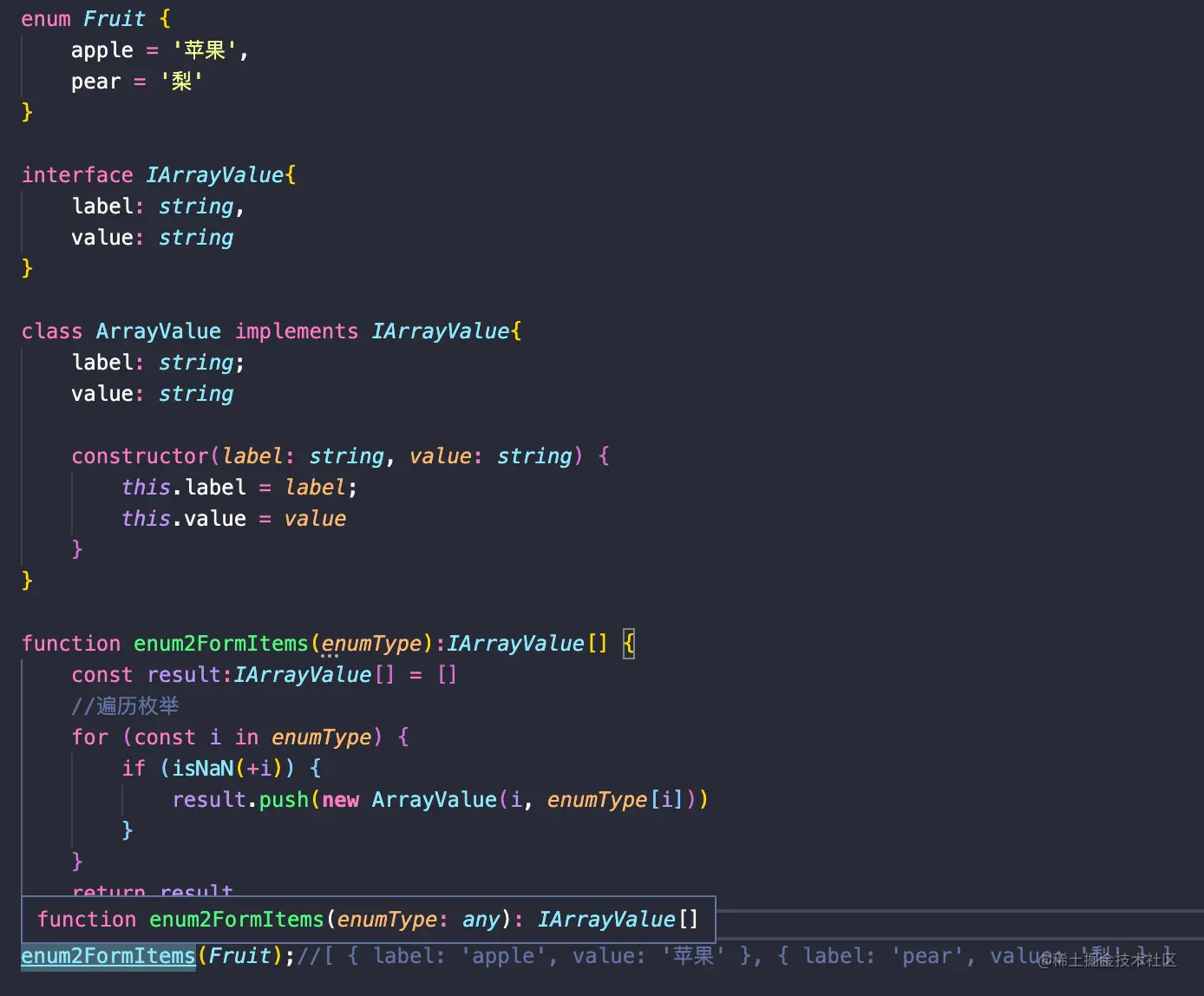The height and width of the screenshot is (996, 1204).
Task: Select the Fruit name in the enum declaration
Action: 115,18
